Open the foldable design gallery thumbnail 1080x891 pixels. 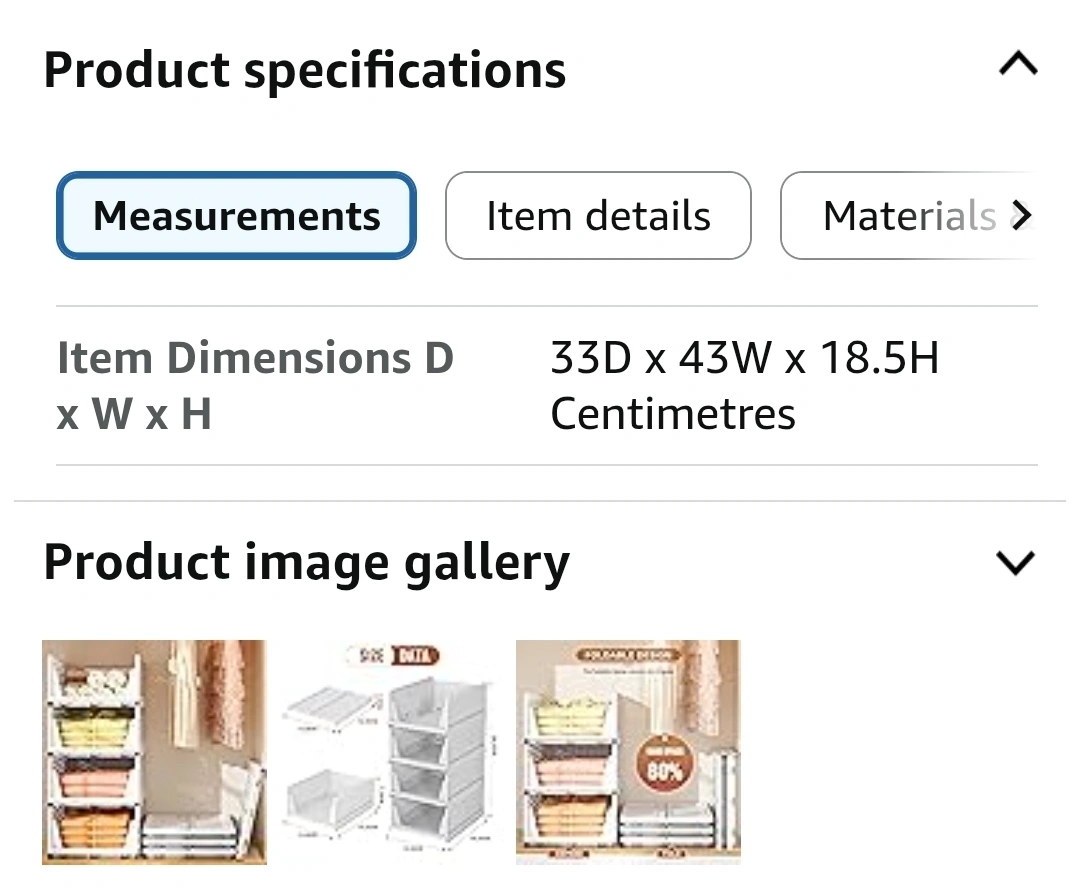click(x=628, y=752)
